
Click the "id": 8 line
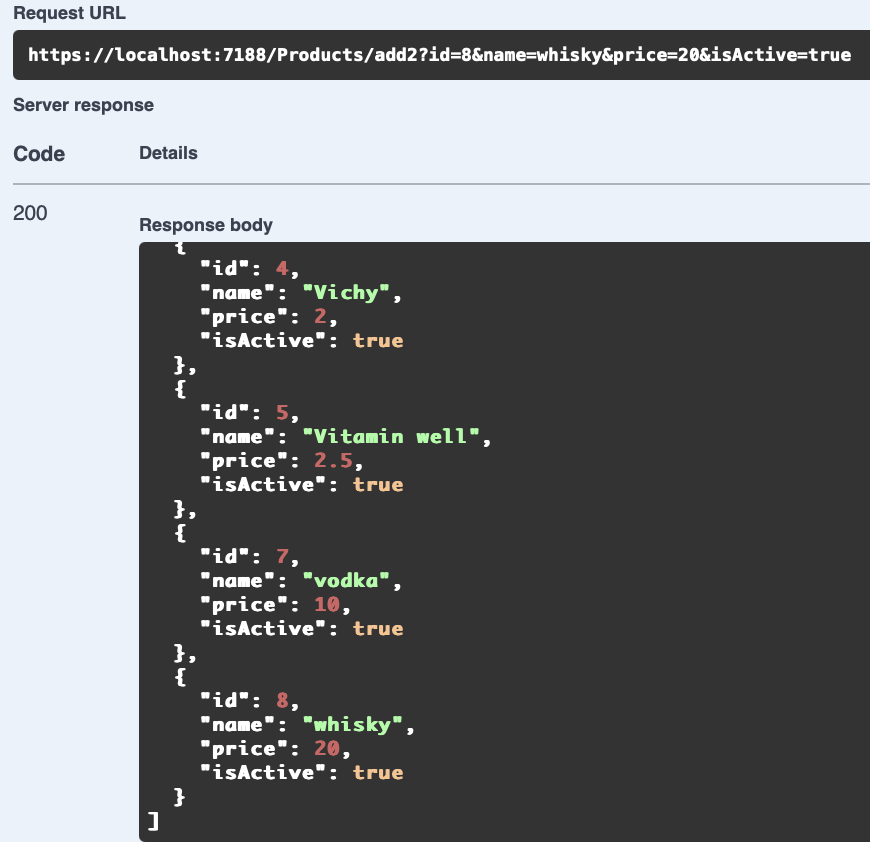pyautogui.click(x=250, y=701)
